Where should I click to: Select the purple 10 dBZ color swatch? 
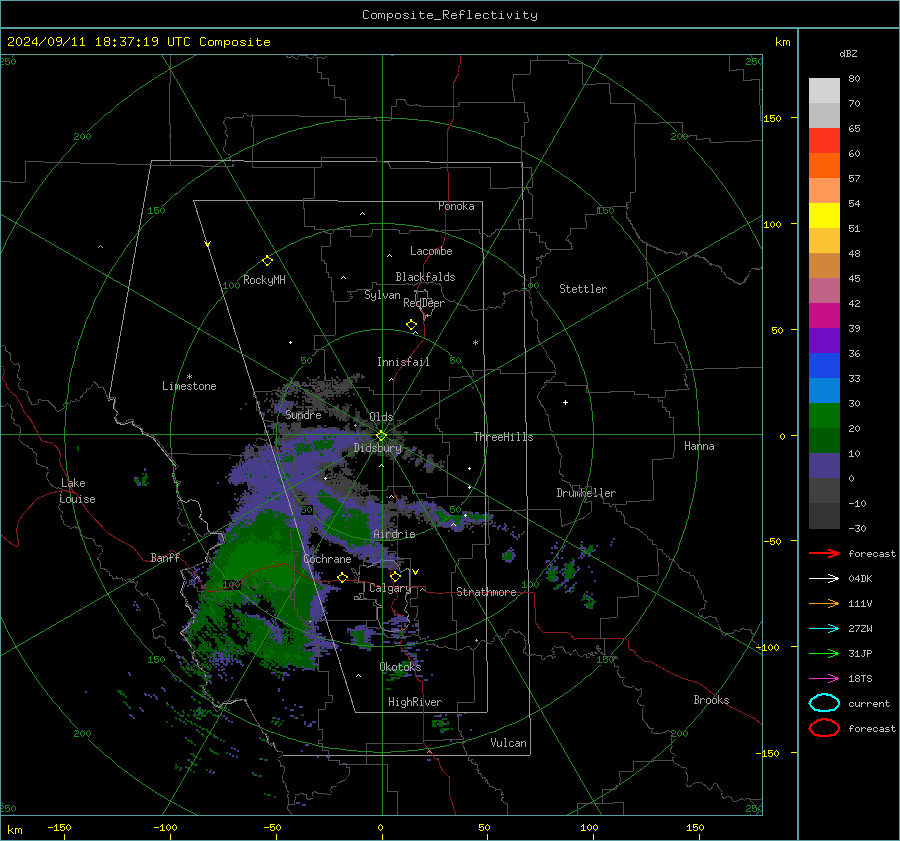tap(824, 466)
